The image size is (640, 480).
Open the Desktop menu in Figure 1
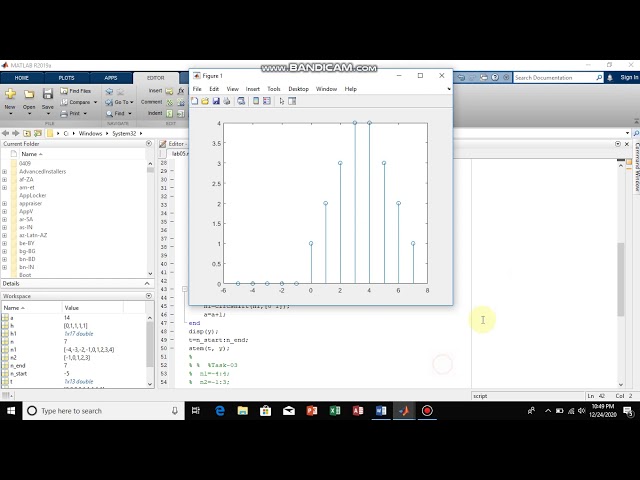coord(298,89)
